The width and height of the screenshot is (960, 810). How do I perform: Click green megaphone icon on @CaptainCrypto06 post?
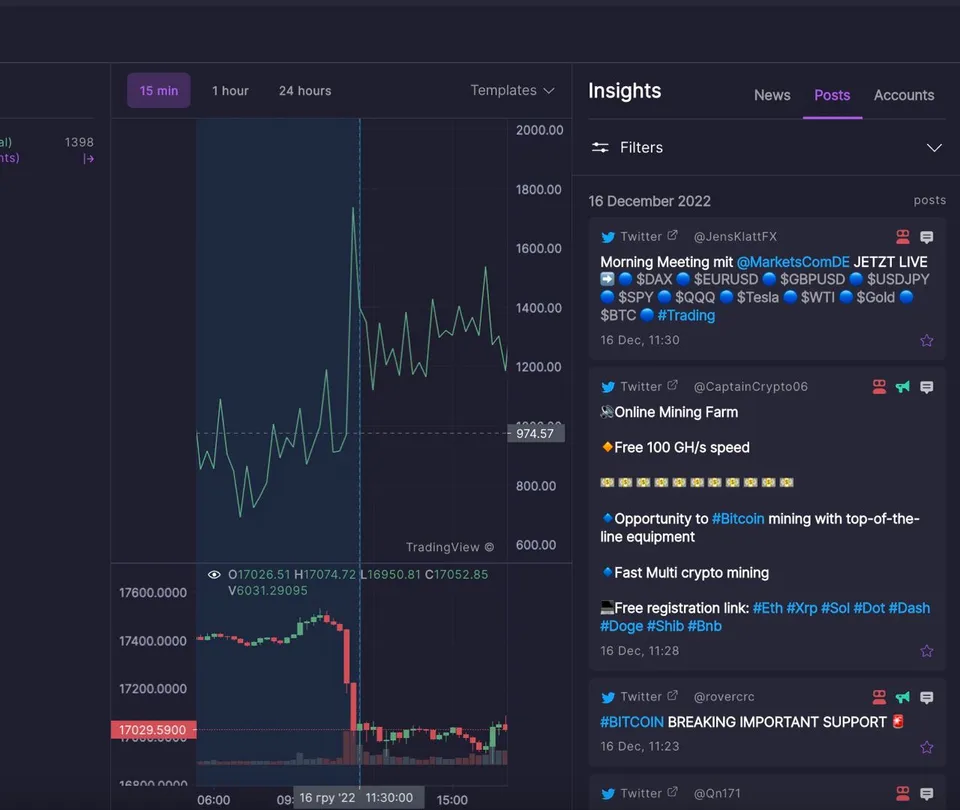pos(902,387)
